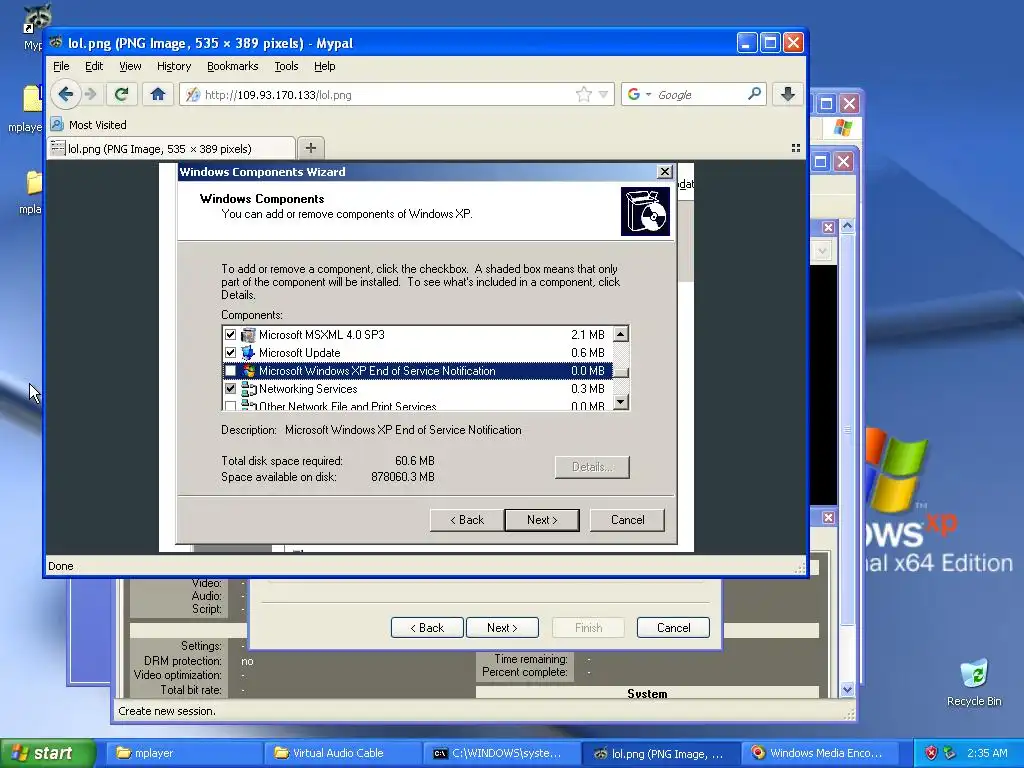Open the search engine selector dropdown arrow
Image resolution: width=1024 pixels, height=768 pixels.
tap(648, 95)
